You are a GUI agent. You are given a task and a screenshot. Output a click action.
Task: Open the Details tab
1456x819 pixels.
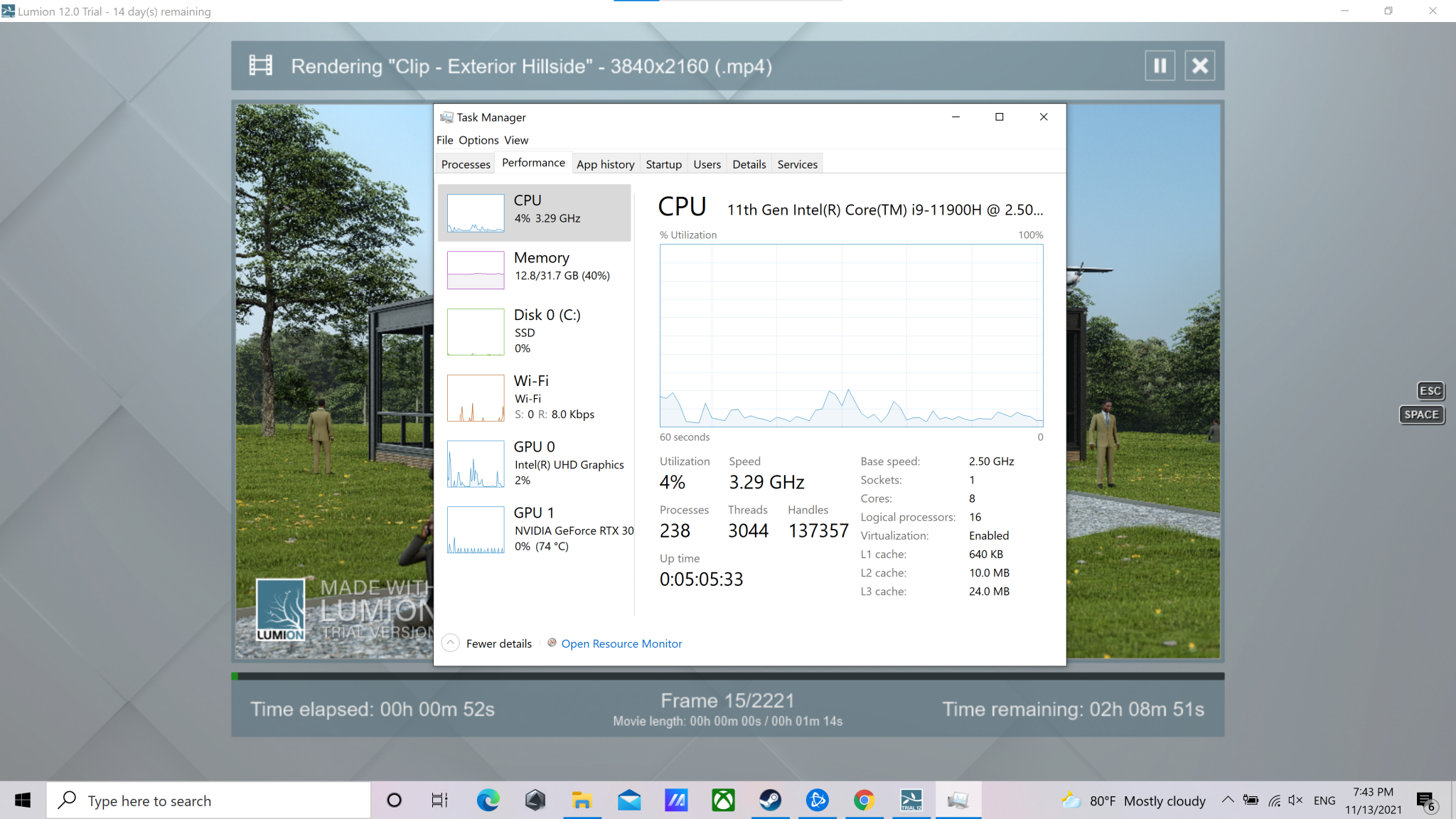click(749, 164)
